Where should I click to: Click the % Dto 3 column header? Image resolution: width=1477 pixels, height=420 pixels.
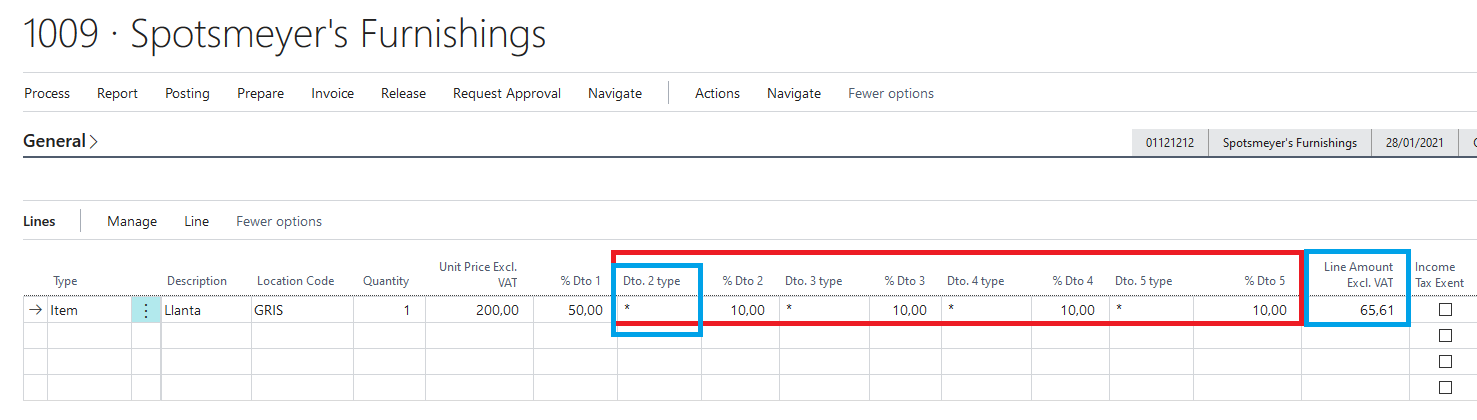click(905, 281)
